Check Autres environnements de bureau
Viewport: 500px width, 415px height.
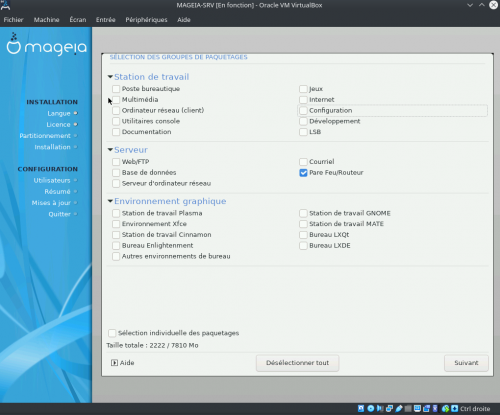pyautogui.click(x=116, y=256)
